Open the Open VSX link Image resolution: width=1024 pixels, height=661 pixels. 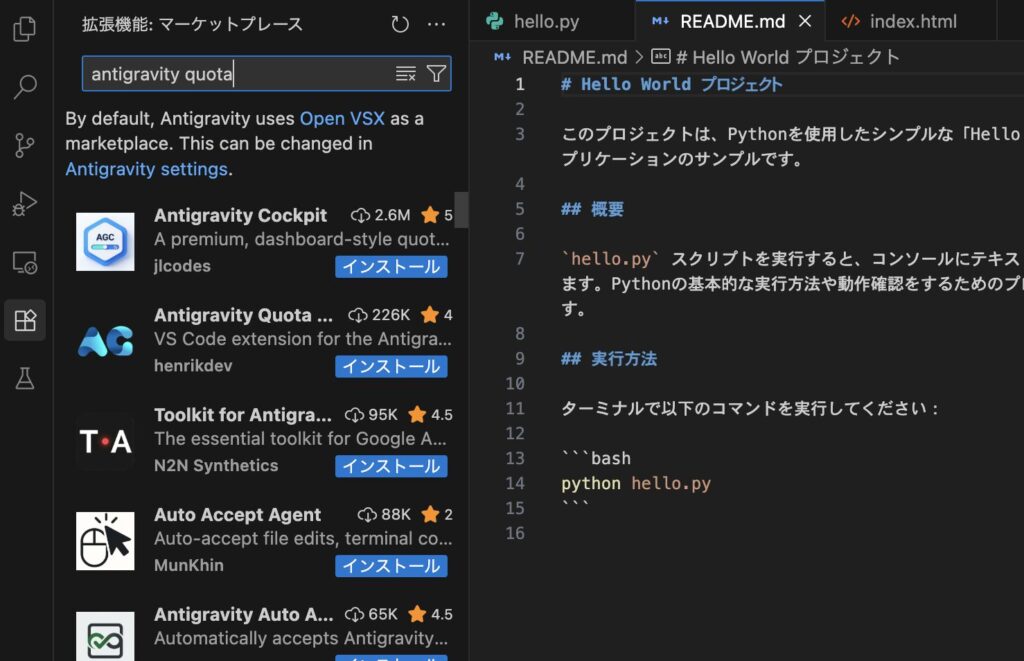pyautogui.click(x=342, y=119)
